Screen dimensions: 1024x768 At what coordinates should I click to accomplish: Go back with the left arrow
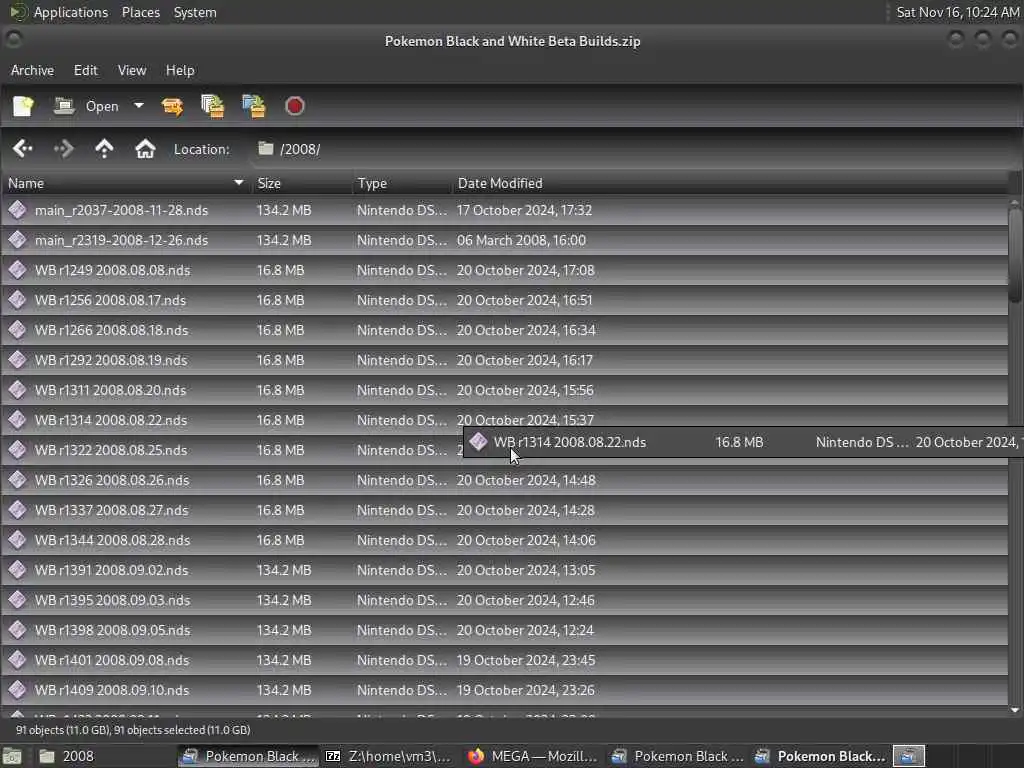pos(22,149)
